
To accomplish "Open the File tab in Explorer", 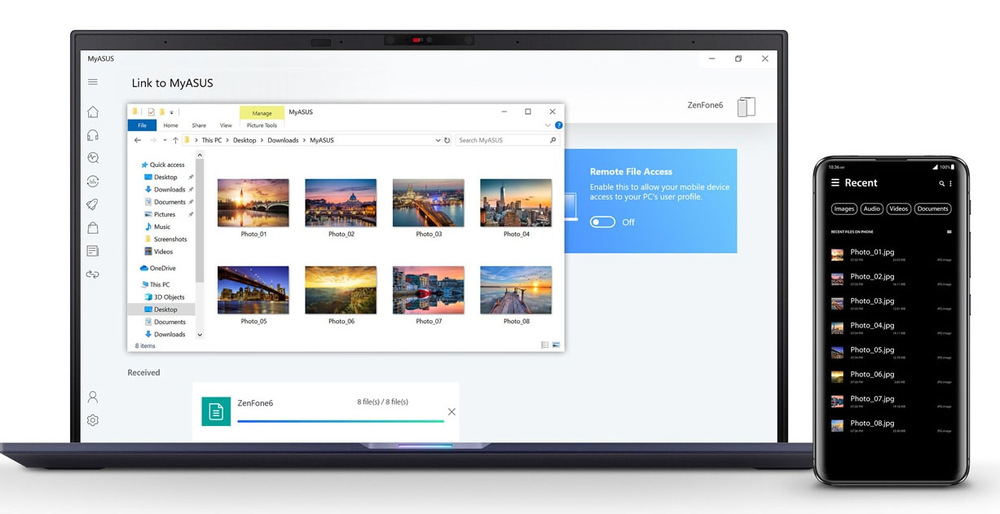I will point(142,126).
